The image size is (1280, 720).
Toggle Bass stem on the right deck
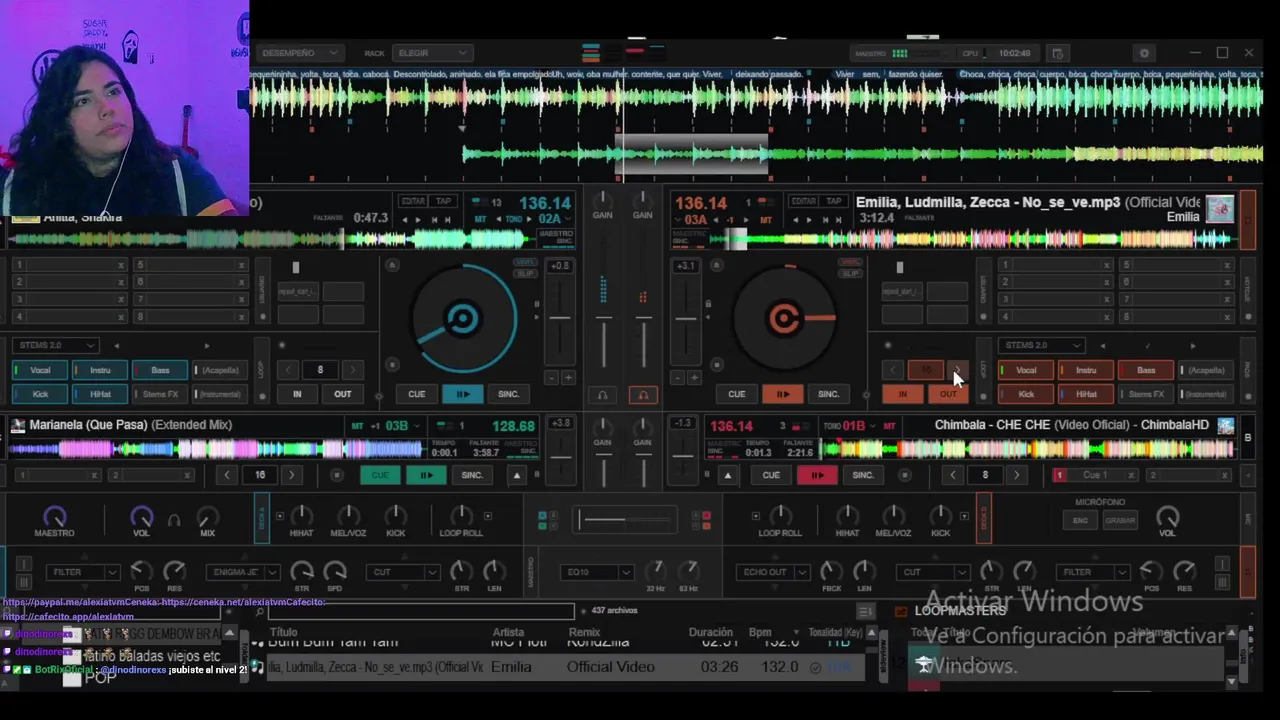pos(1146,370)
